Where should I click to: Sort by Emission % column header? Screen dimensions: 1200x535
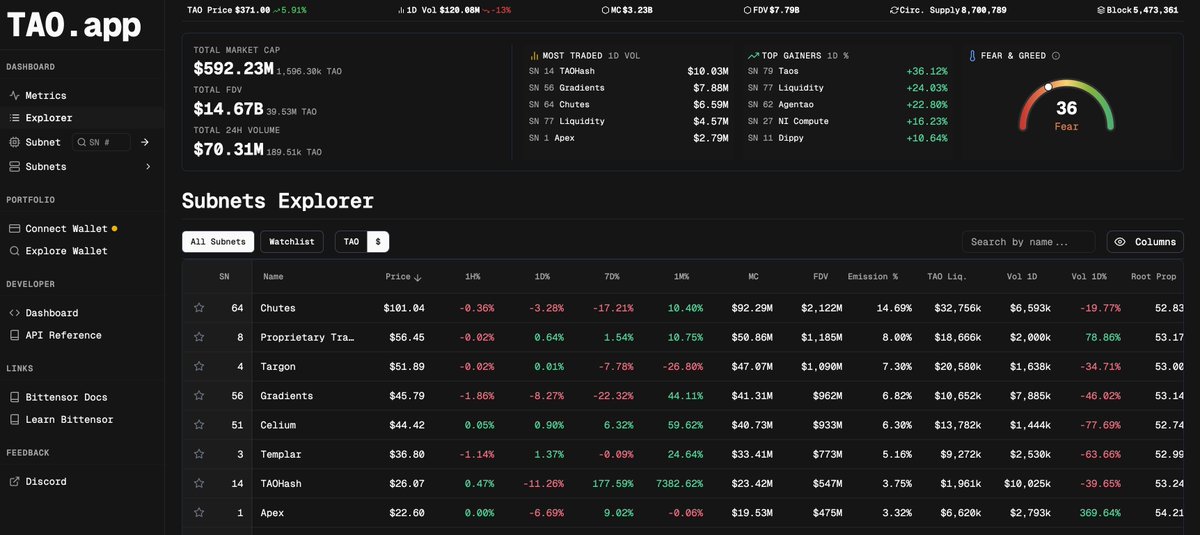(873, 277)
